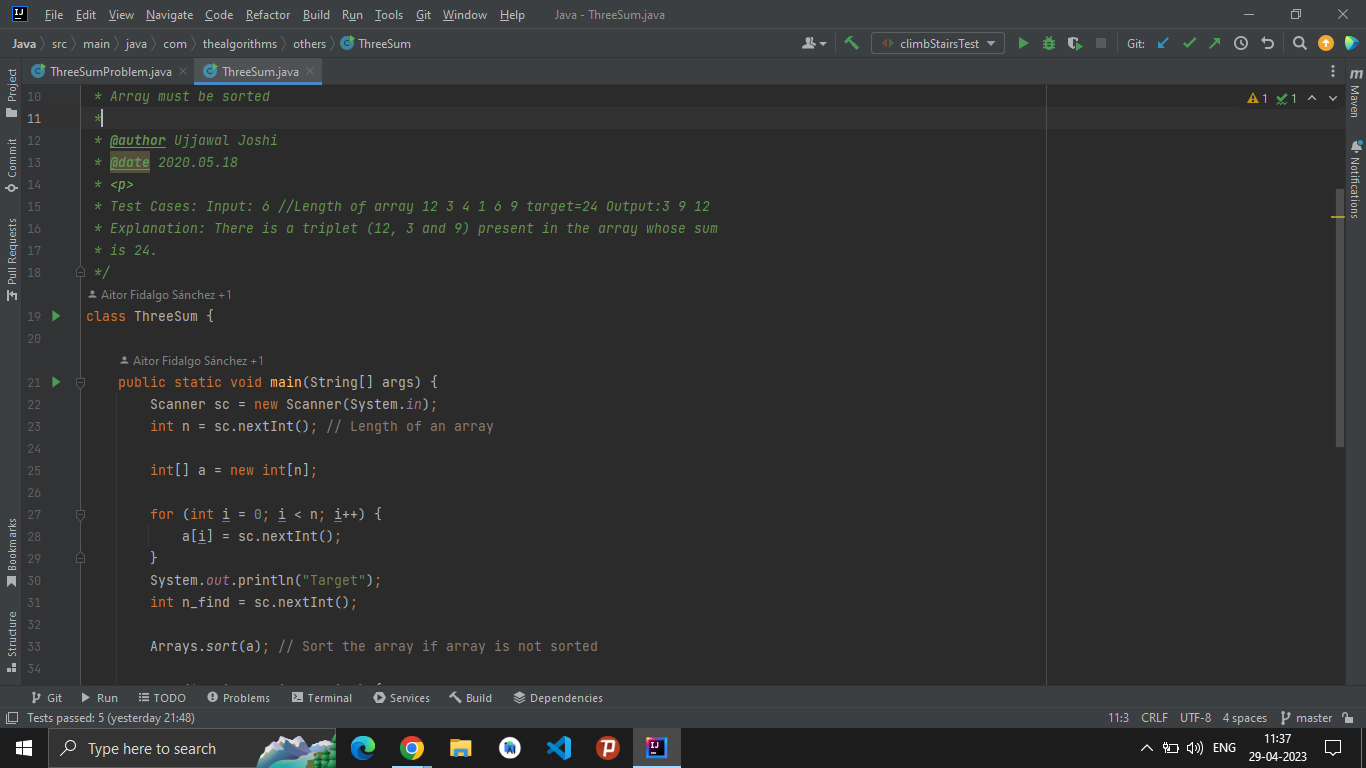Click the green typo count indicator
The image size is (1366, 768).
[x=1287, y=98]
